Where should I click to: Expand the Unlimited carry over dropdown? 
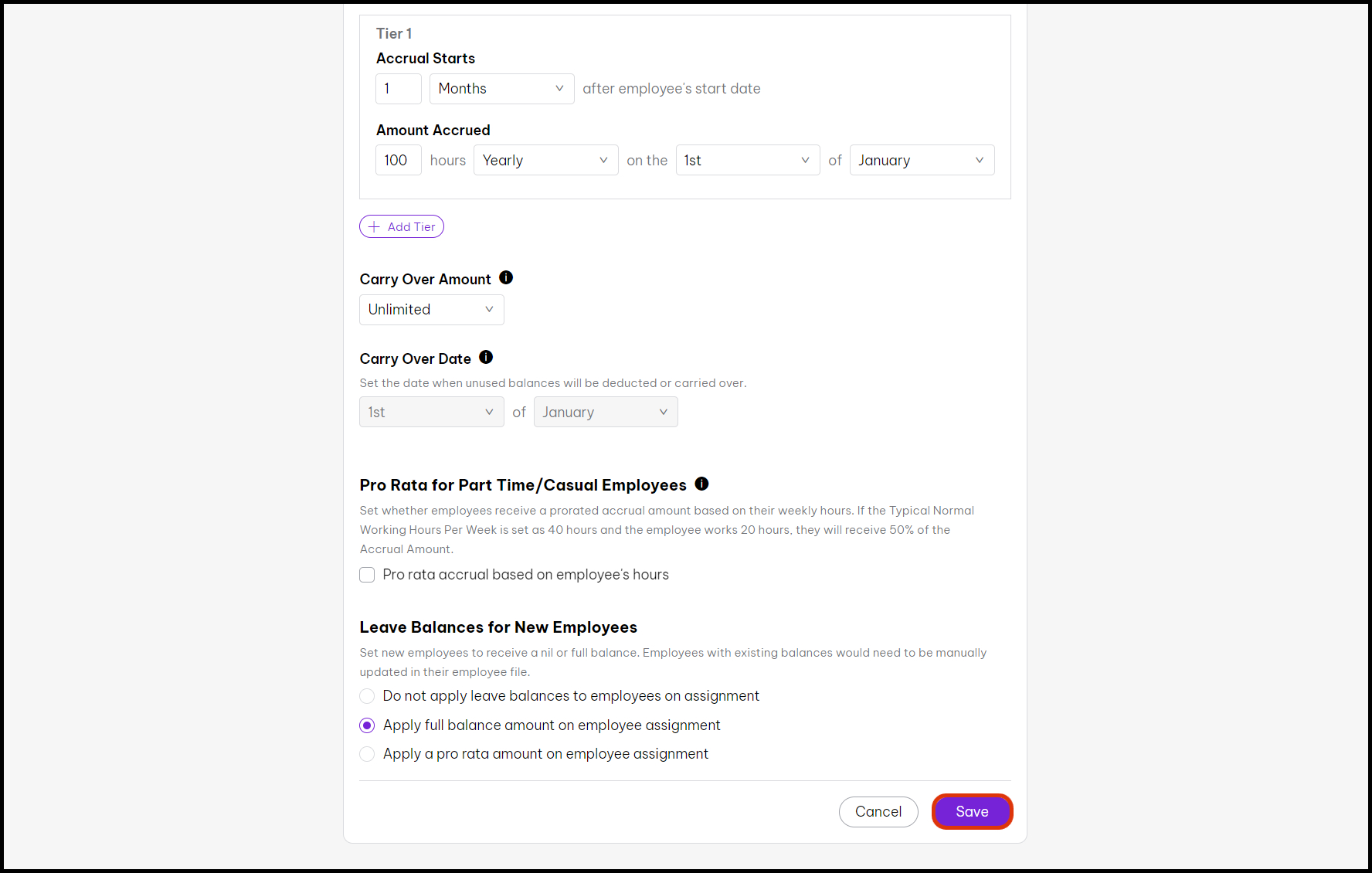click(x=431, y=310)
